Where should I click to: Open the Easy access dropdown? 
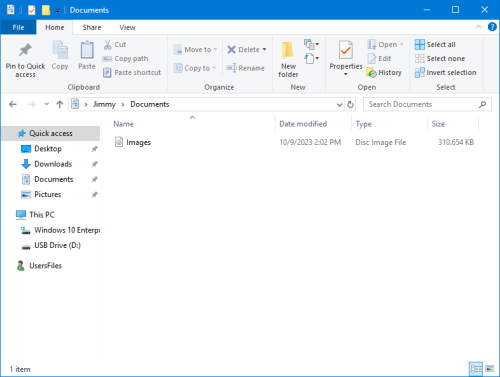[x=311, y=59]
